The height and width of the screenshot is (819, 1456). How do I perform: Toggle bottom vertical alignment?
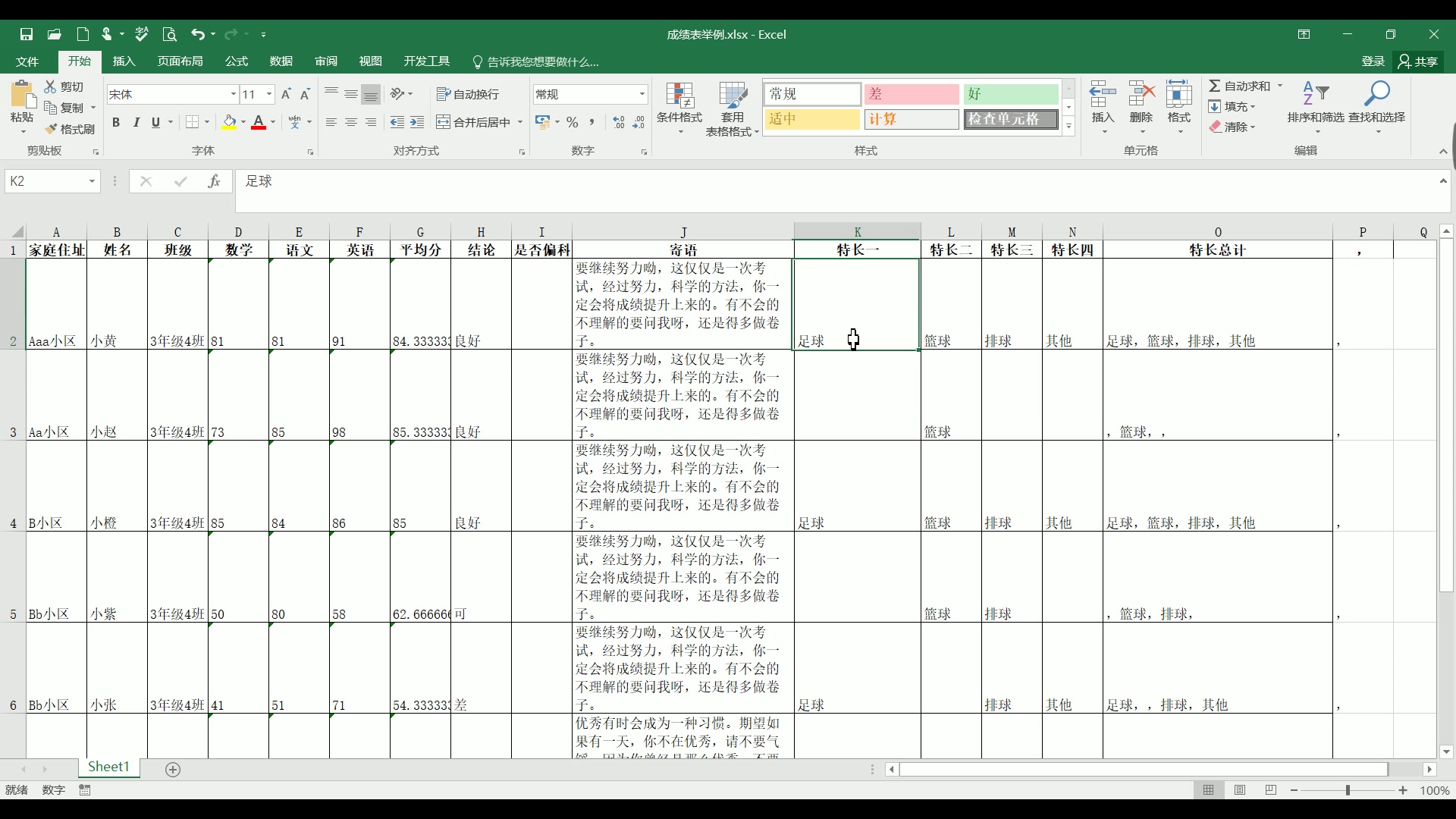coord(371,94)
